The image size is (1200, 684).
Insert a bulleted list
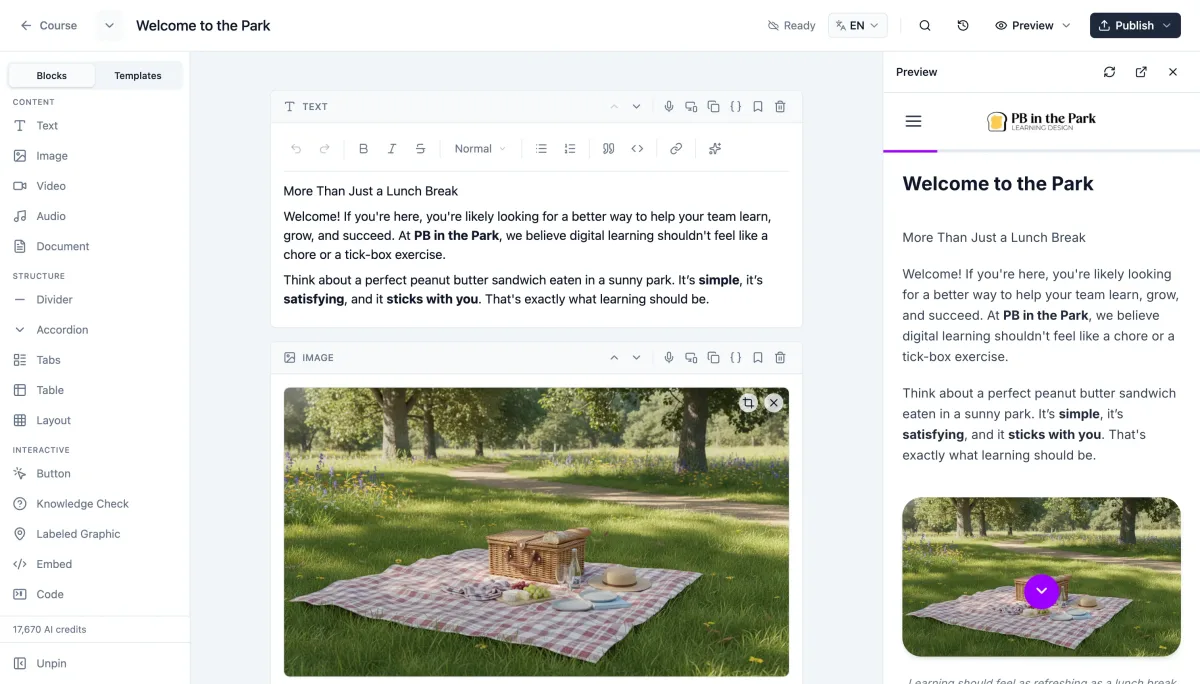(541, 148)
